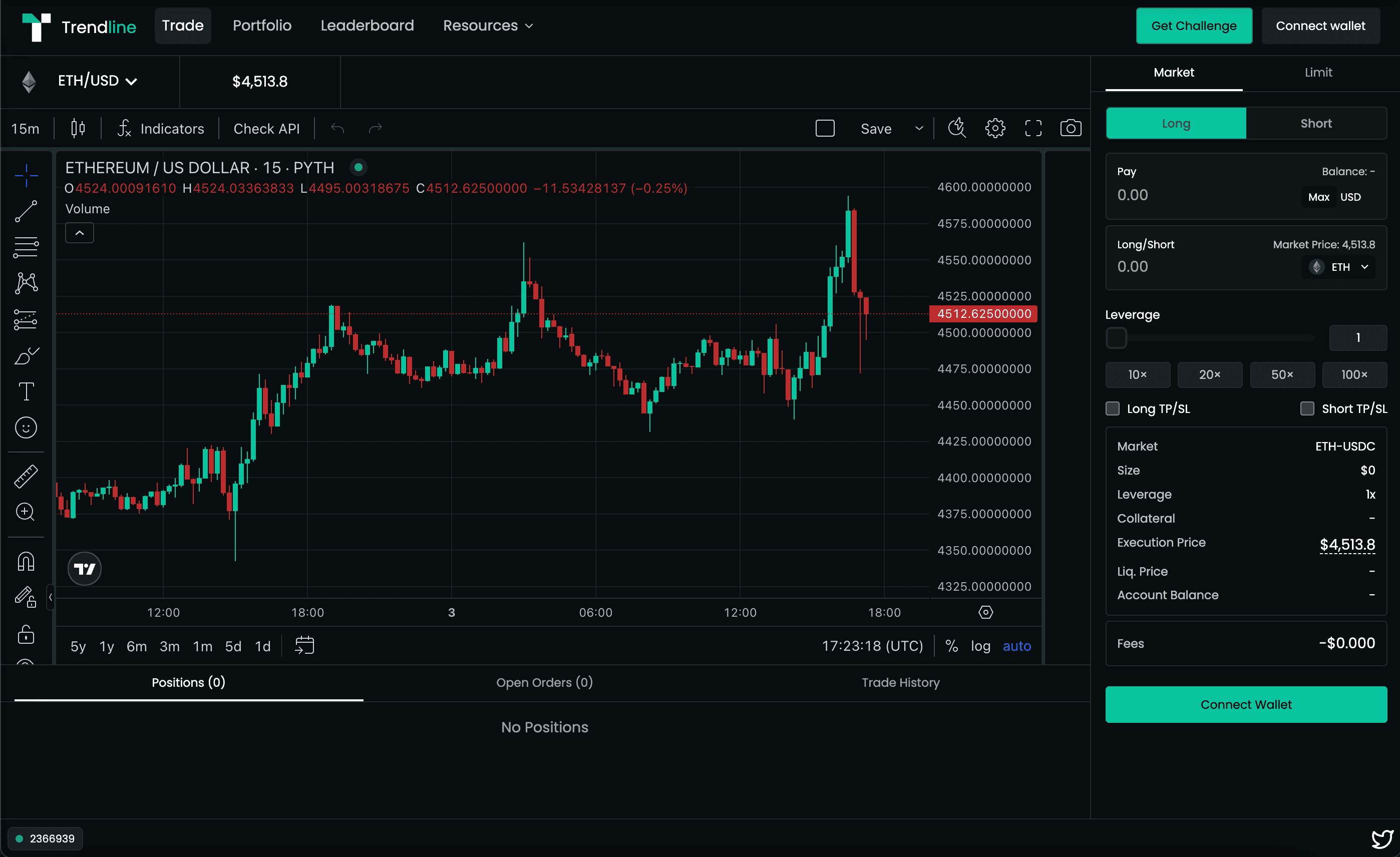Screen dimensions: 1400x857
Task: Open the Leaderboard page
Action: 367,25
